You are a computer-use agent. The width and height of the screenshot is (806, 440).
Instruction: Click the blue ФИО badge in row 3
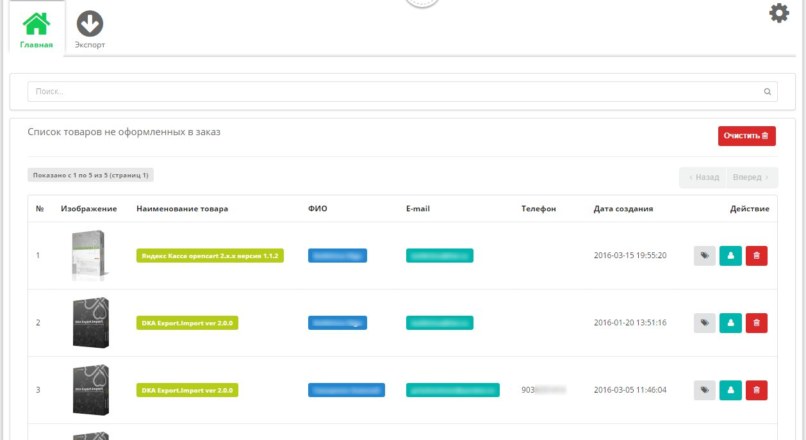(x=346, y=390)
